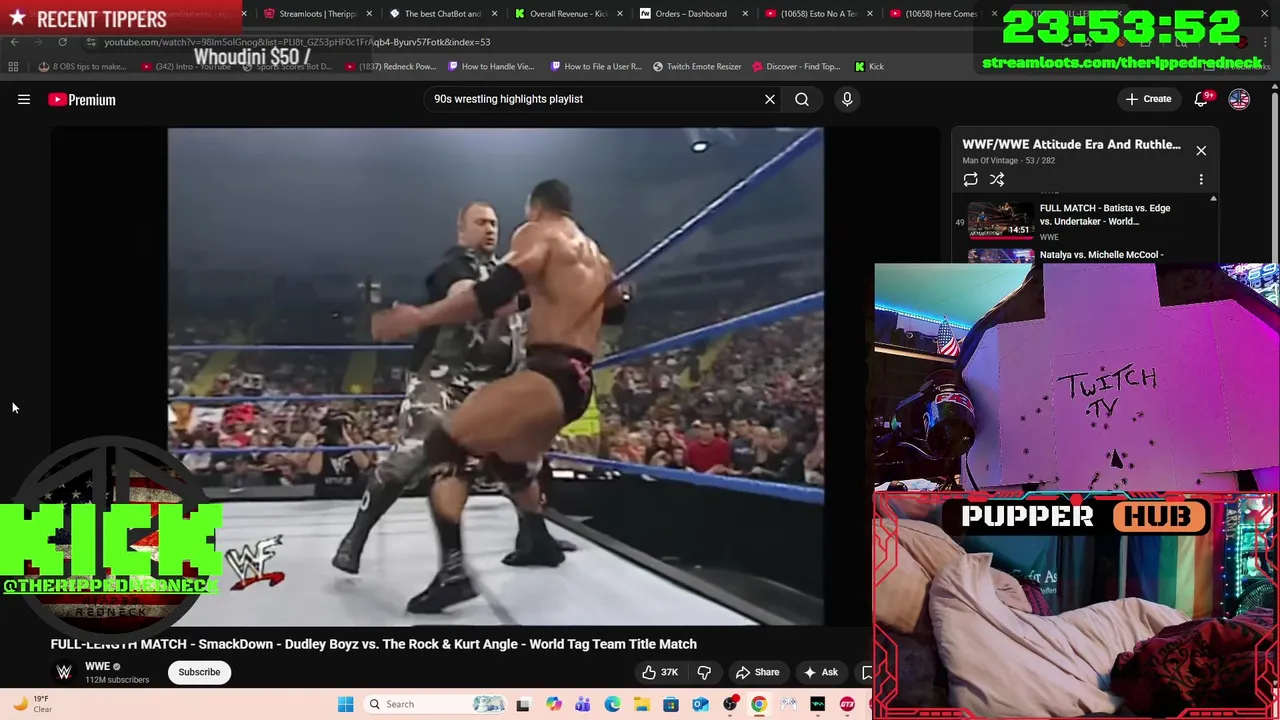Viewport: 1280px width, 720px height.
Task: Open How to File a User R... bookmark
Action: tap(596, 67)
